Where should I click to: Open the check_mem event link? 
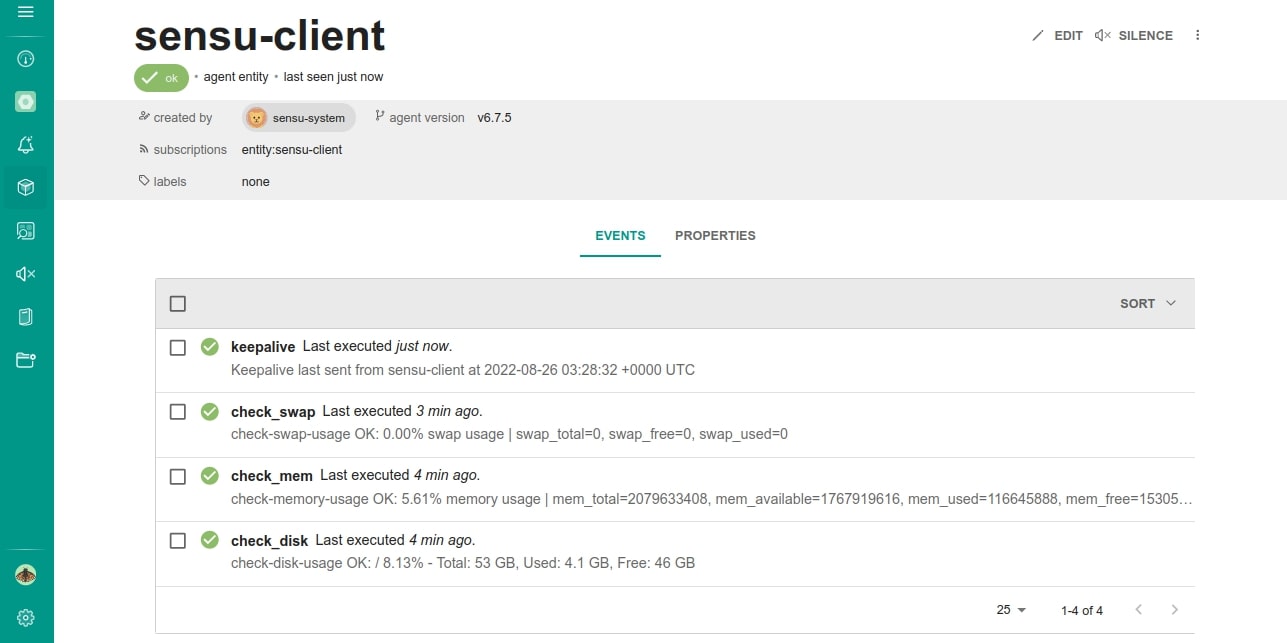pos(272,476)
